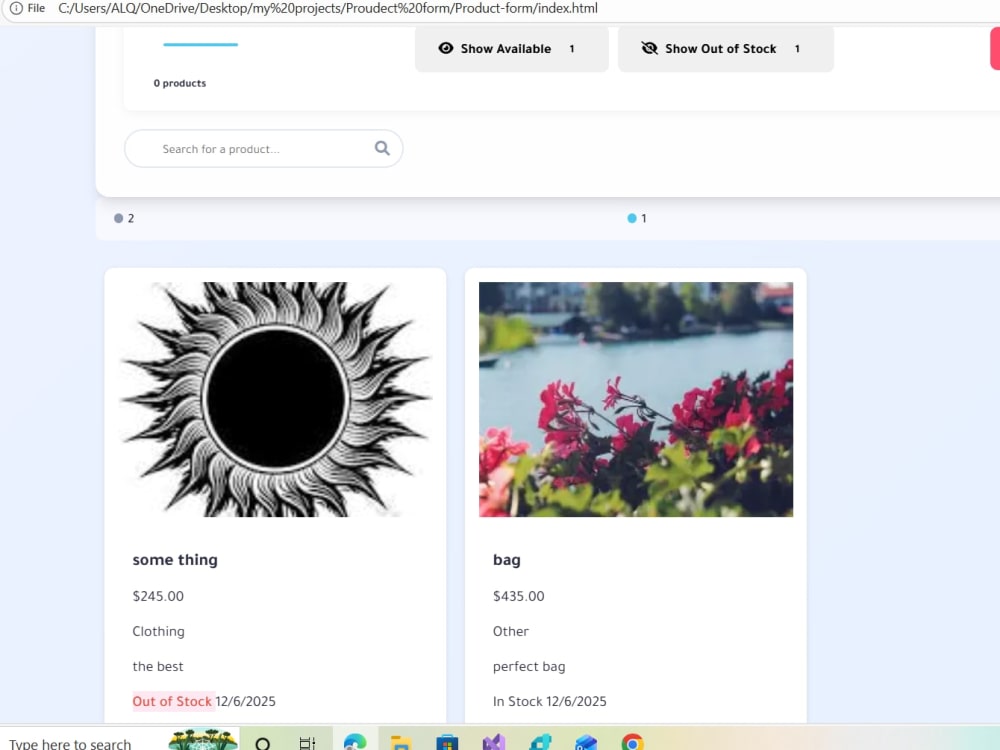Viewport: 1000px width, 750px height.
Task: Click the $245.00 price
Action: 158,596
